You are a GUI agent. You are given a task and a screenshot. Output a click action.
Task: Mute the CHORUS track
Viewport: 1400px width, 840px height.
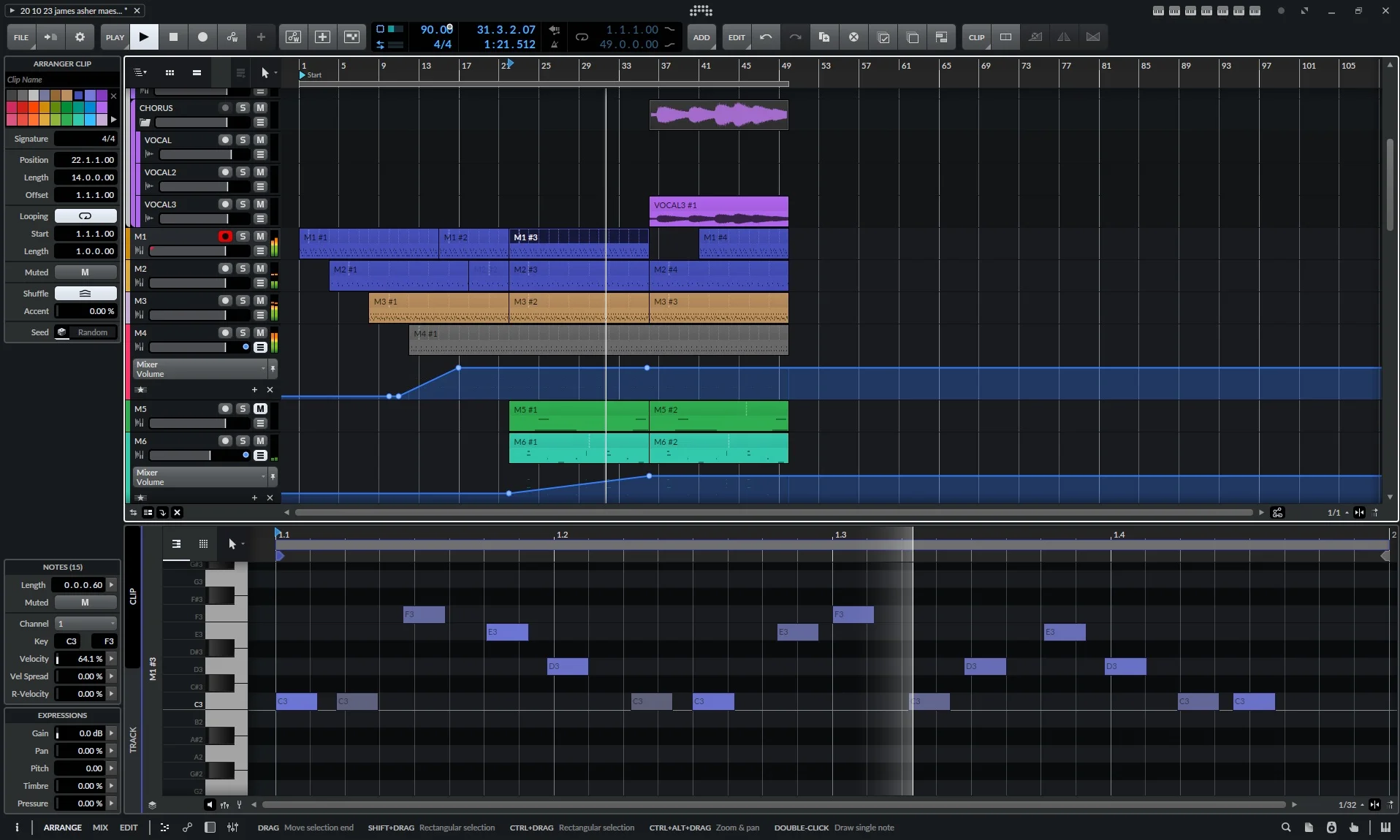[260, 107]
